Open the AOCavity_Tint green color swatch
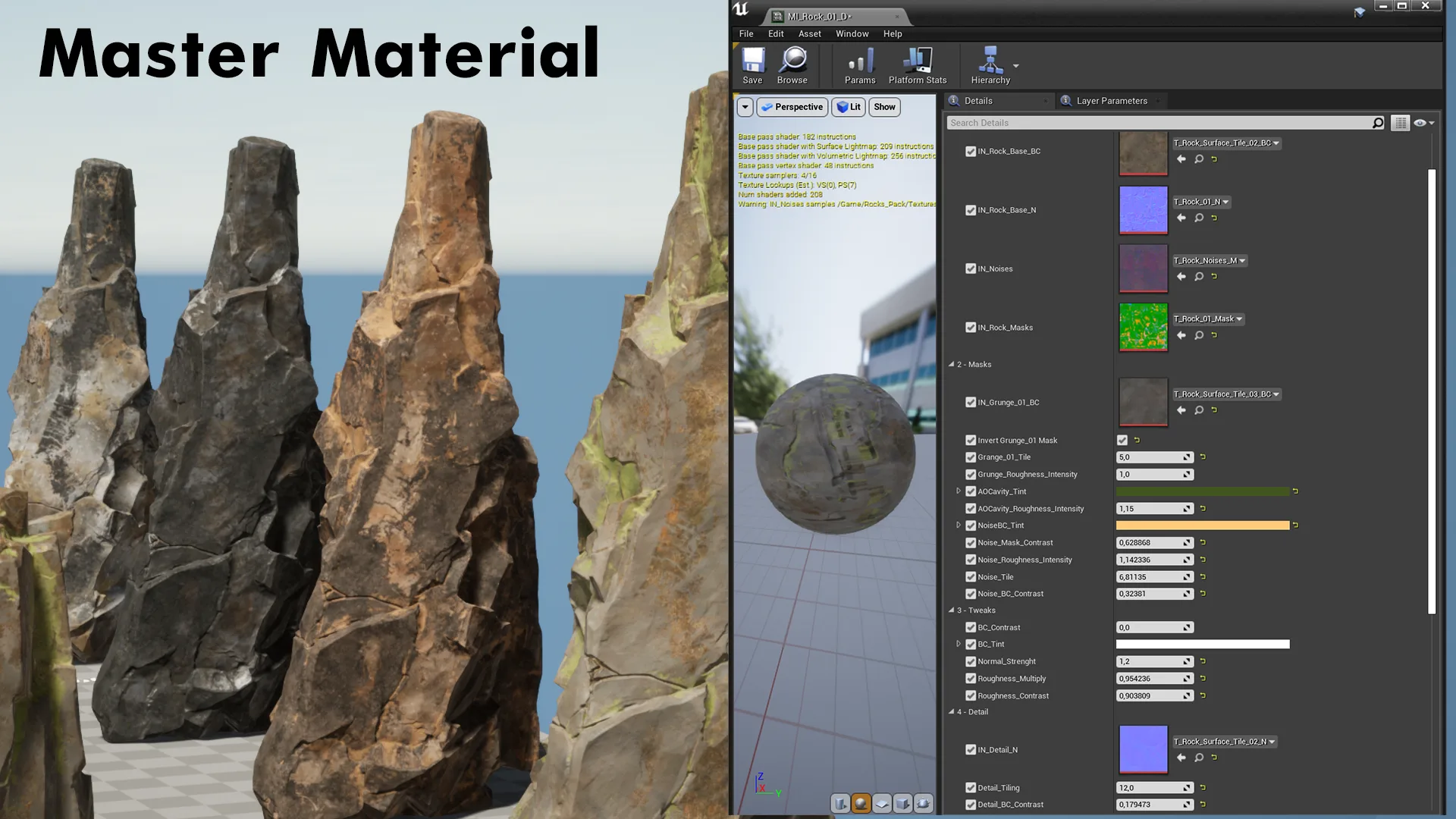Screen dimensions: 1456x819 (x=1202, y=491)
